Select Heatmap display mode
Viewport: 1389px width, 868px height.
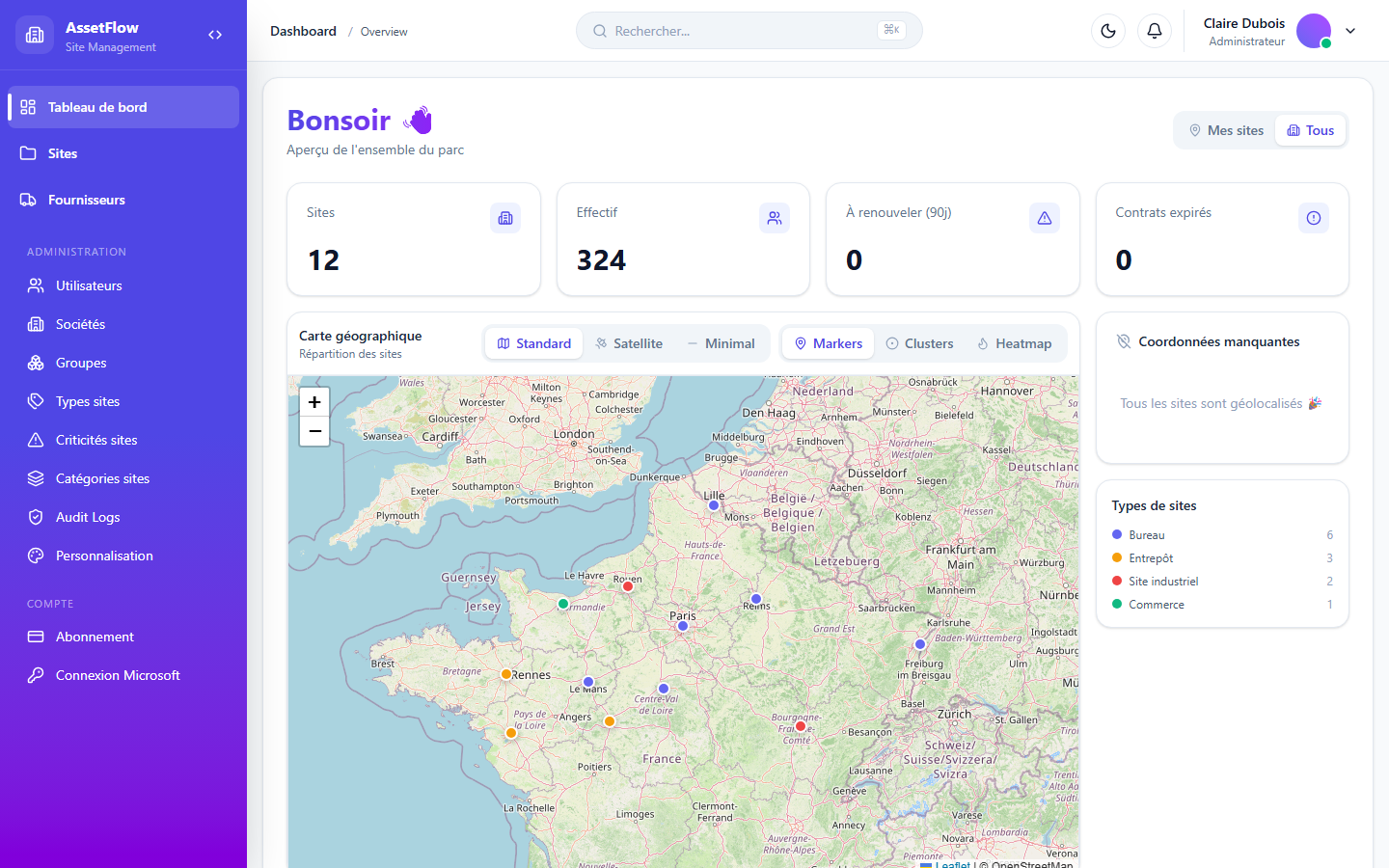(x=1014, y=343)
